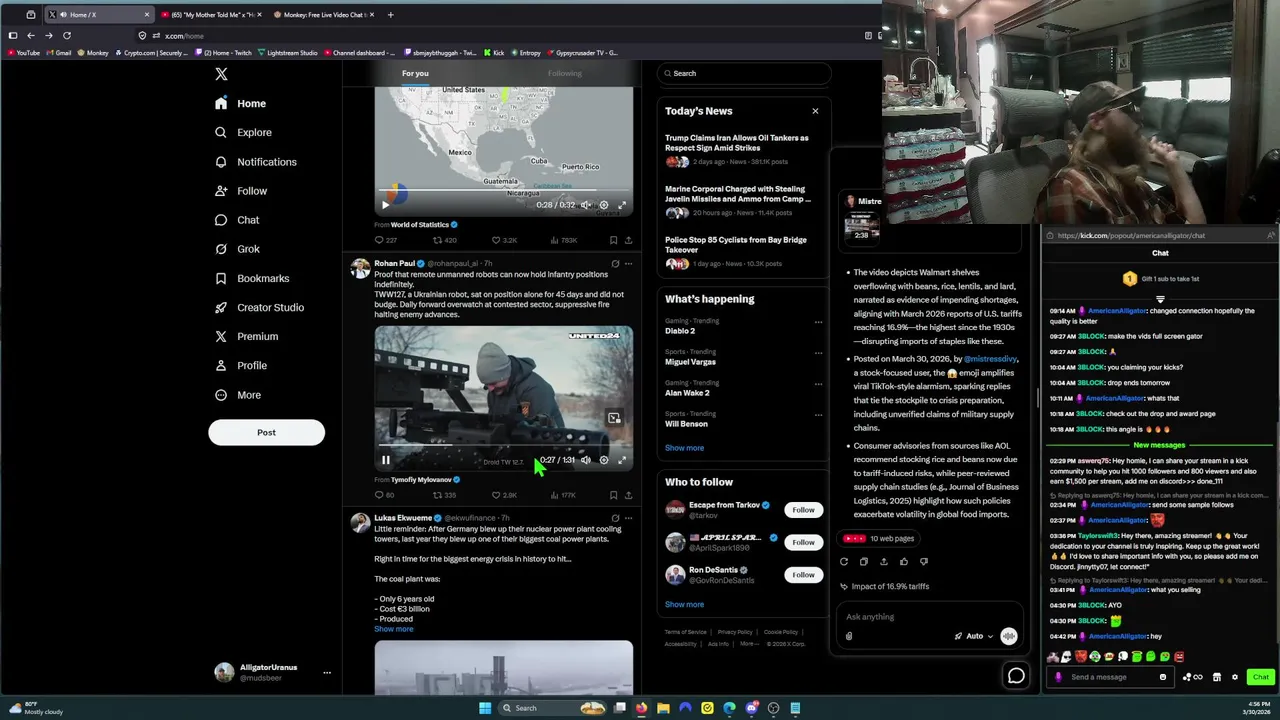The width and height of the screenshot is (1280, 720).
Task: Fullscreen the Rohan Paul video
Action: 622,460
